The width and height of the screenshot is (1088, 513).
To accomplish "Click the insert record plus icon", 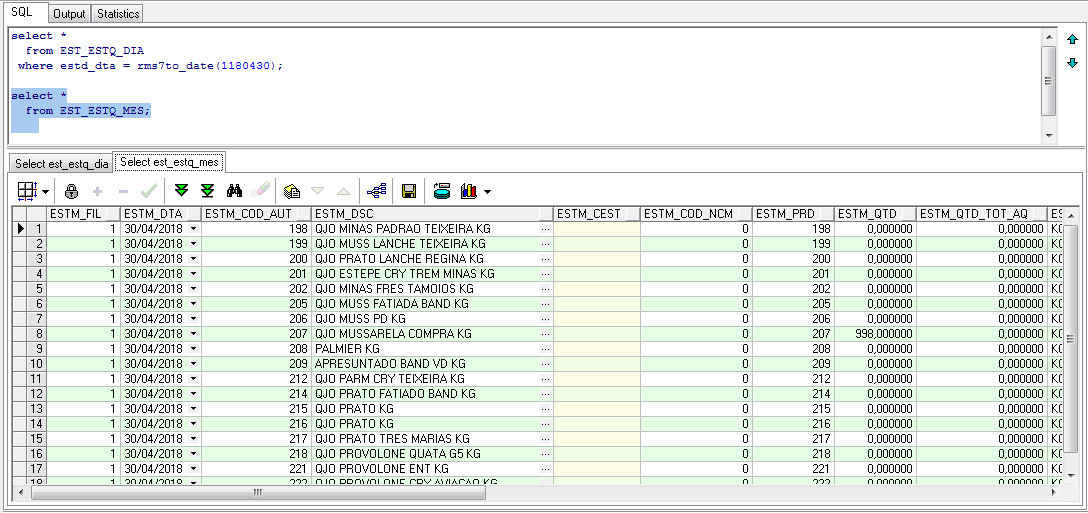I will (x=97, y=190).
